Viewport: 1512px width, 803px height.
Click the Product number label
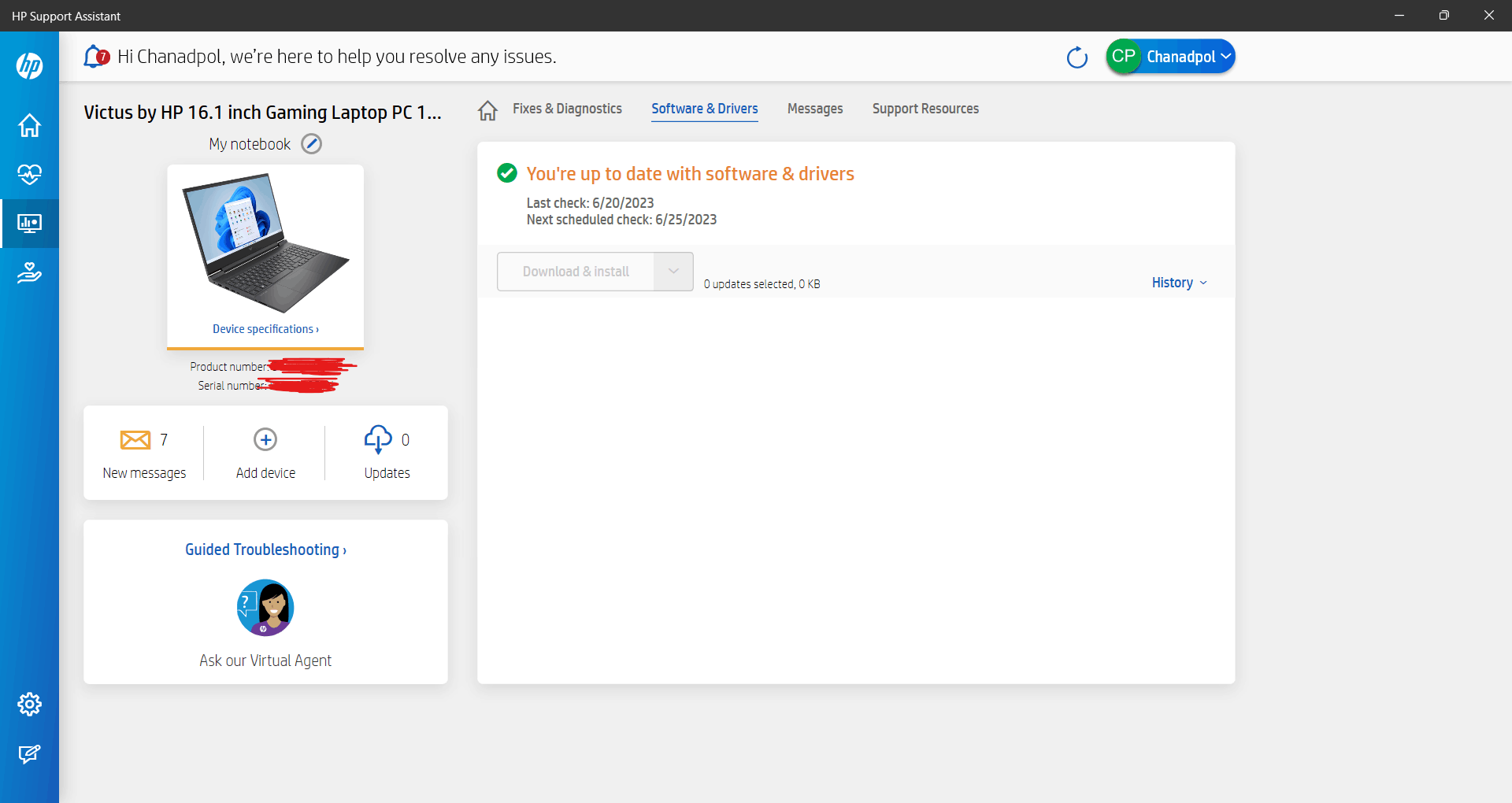228,367
